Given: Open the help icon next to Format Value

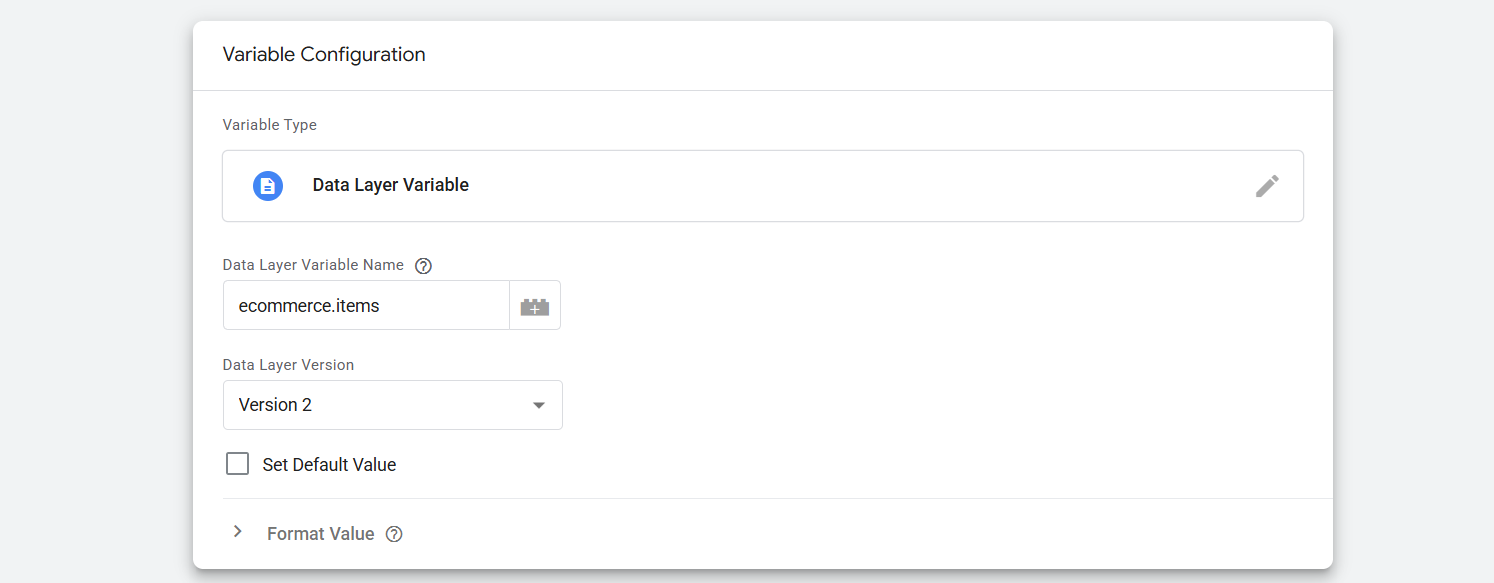Looking at the screenshot, I should [x=394, y=534].
